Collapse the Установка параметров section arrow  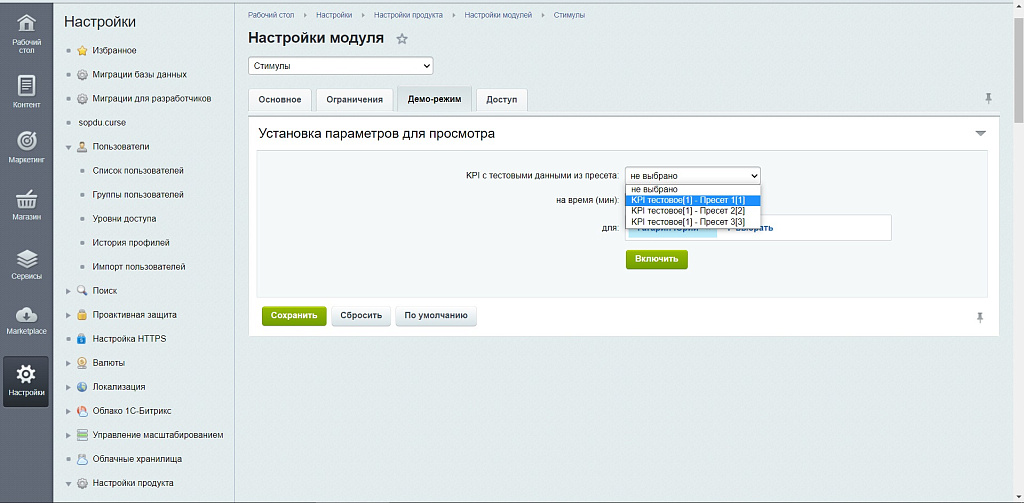point(980,133)
